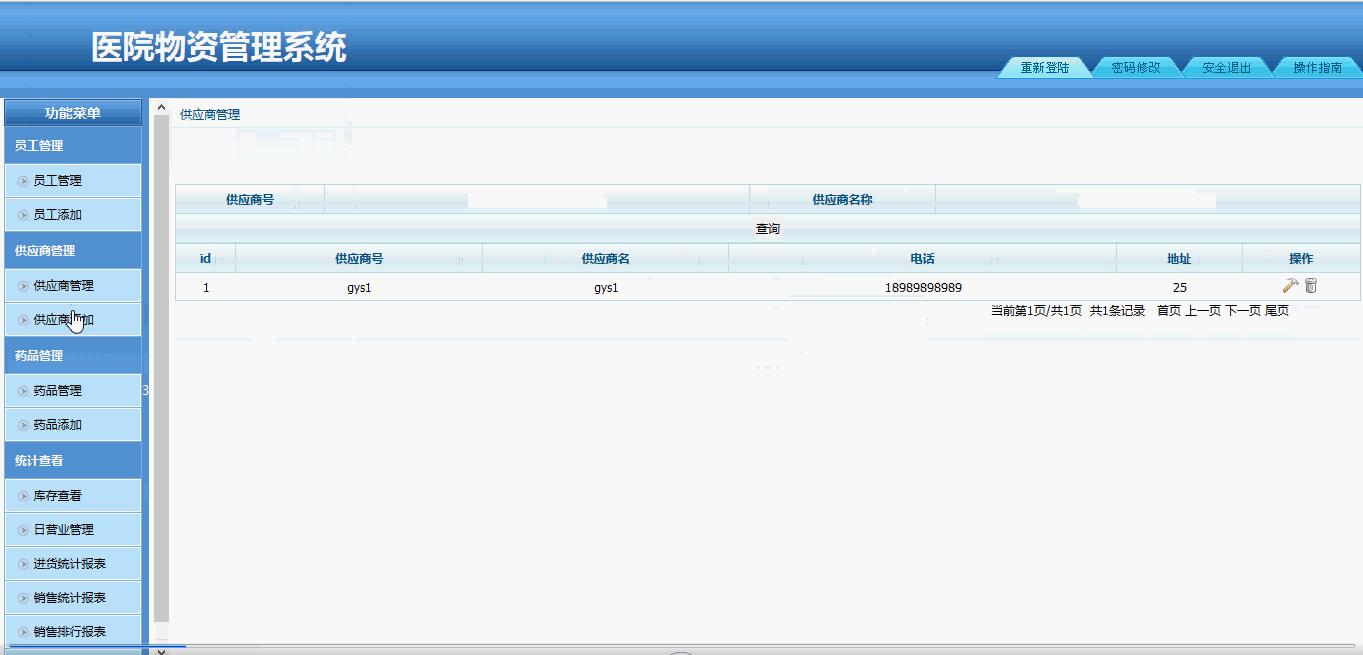Click sidebar scrollbar up arrow
The image size is (1363, 655).
click(162, 107)
